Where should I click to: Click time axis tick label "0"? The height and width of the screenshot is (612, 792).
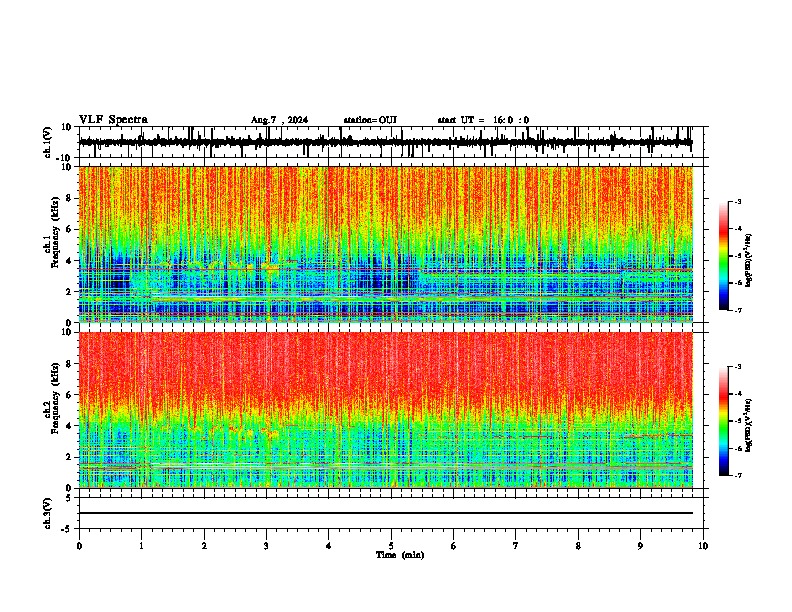pyautogui.click(x=79, y=546)
